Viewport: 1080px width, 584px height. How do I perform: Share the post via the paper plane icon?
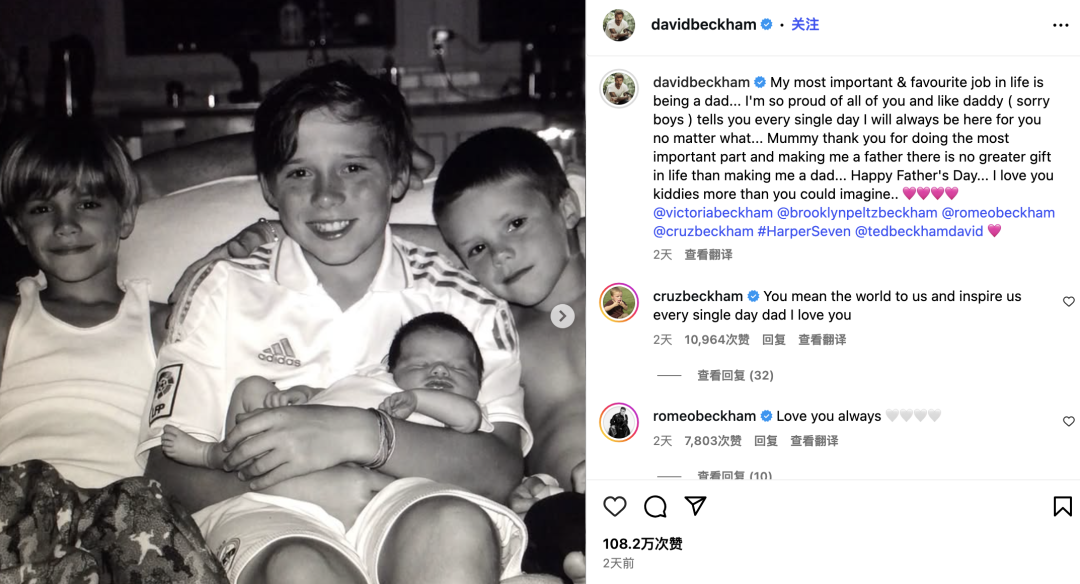click(x=696, y=506)
